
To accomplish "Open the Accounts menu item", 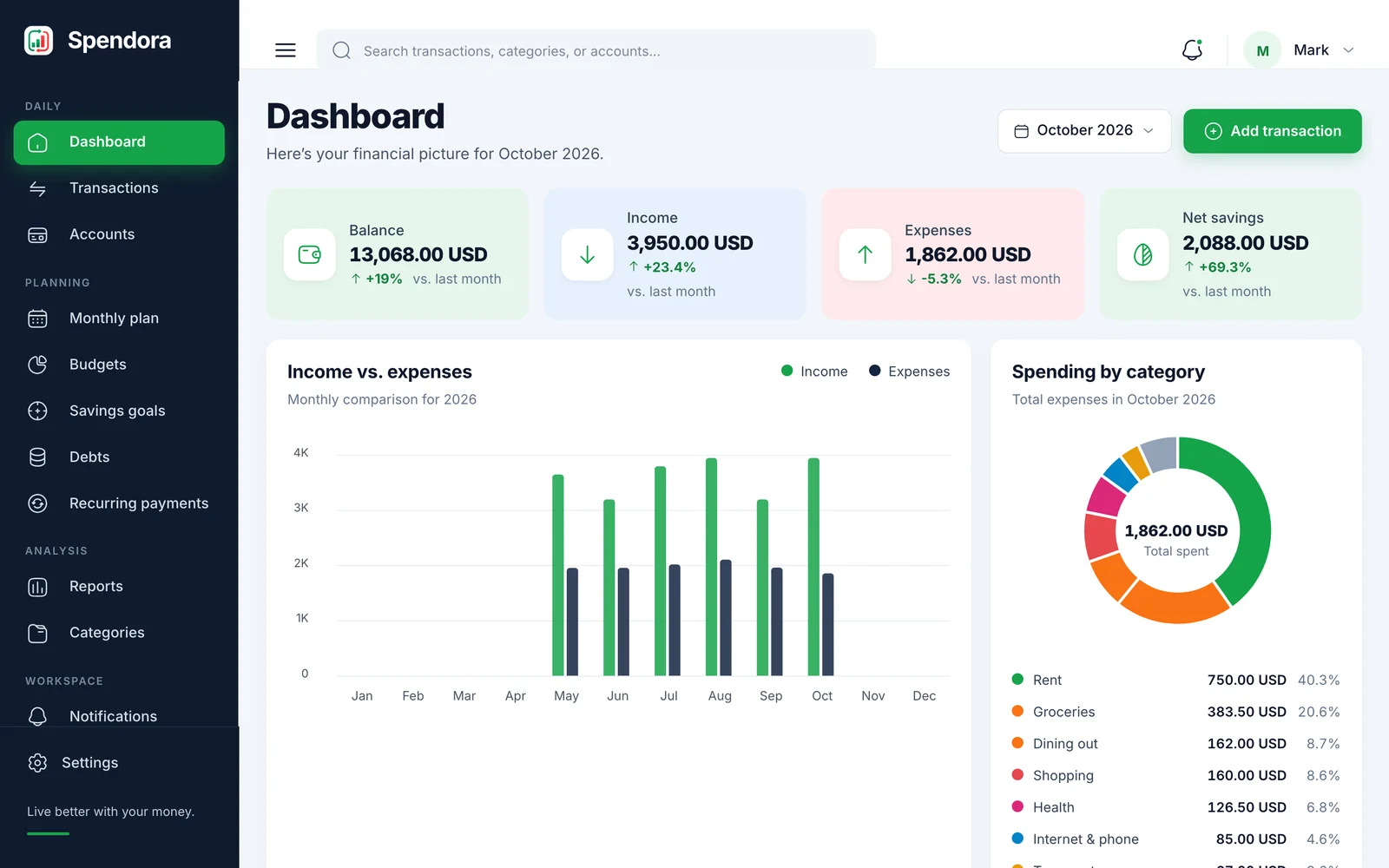I will (x=119, y=235).
